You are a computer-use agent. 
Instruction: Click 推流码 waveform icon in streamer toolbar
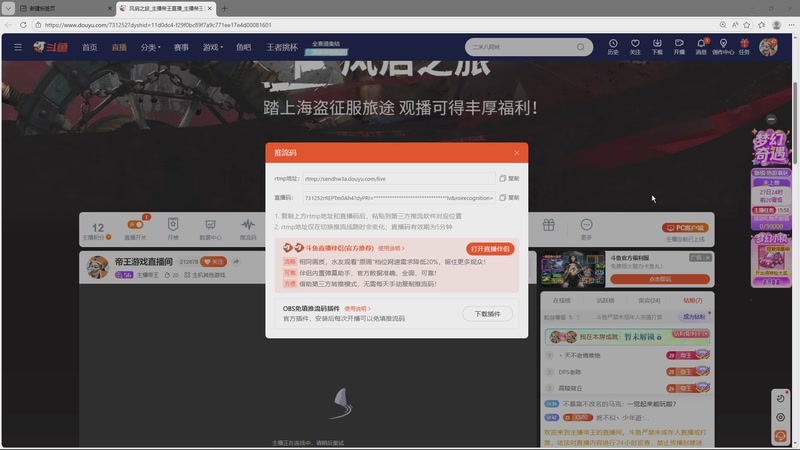[248, 229]
